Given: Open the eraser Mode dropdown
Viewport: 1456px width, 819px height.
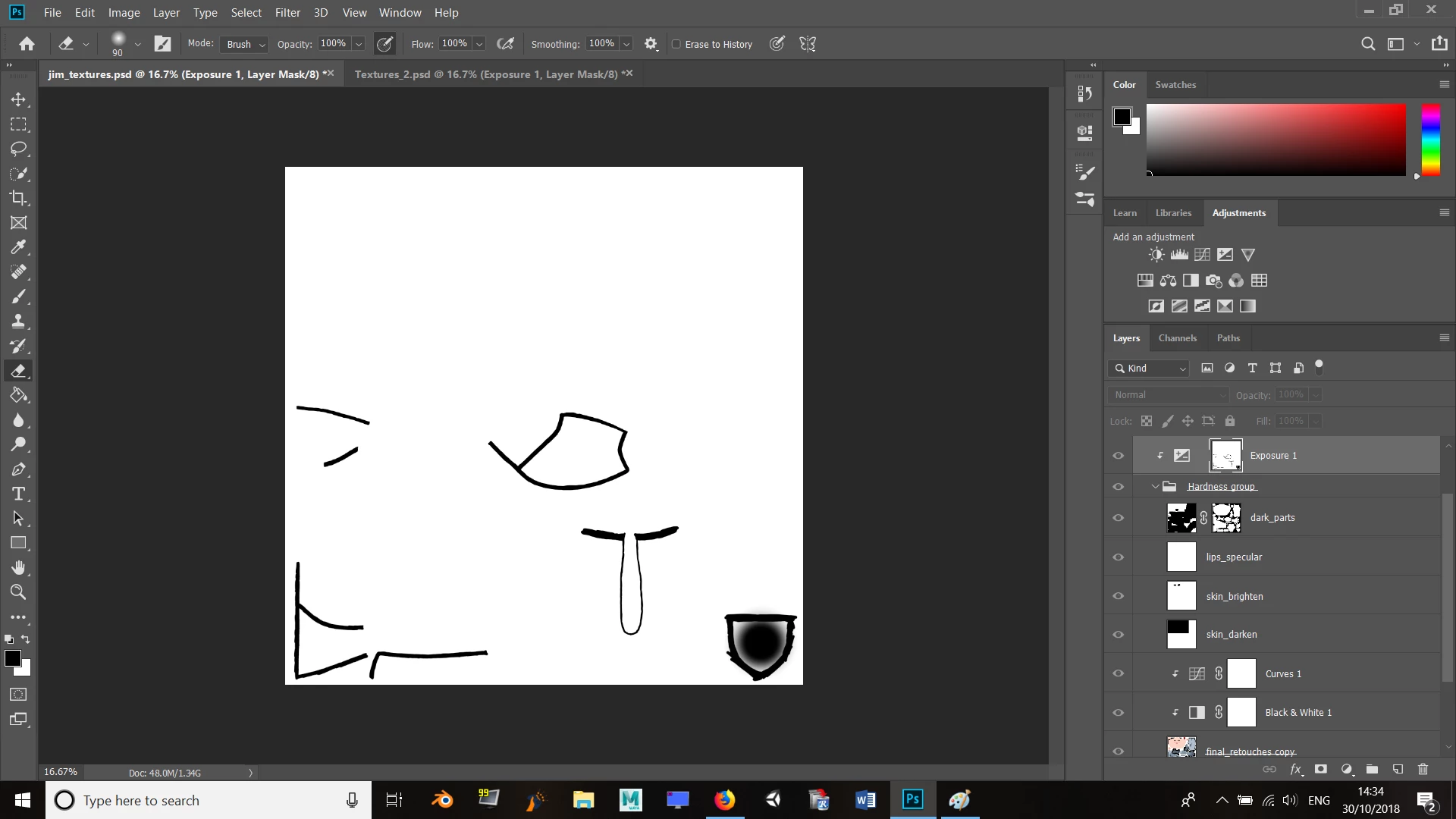Looking at the screenshot, I should 244,44.
